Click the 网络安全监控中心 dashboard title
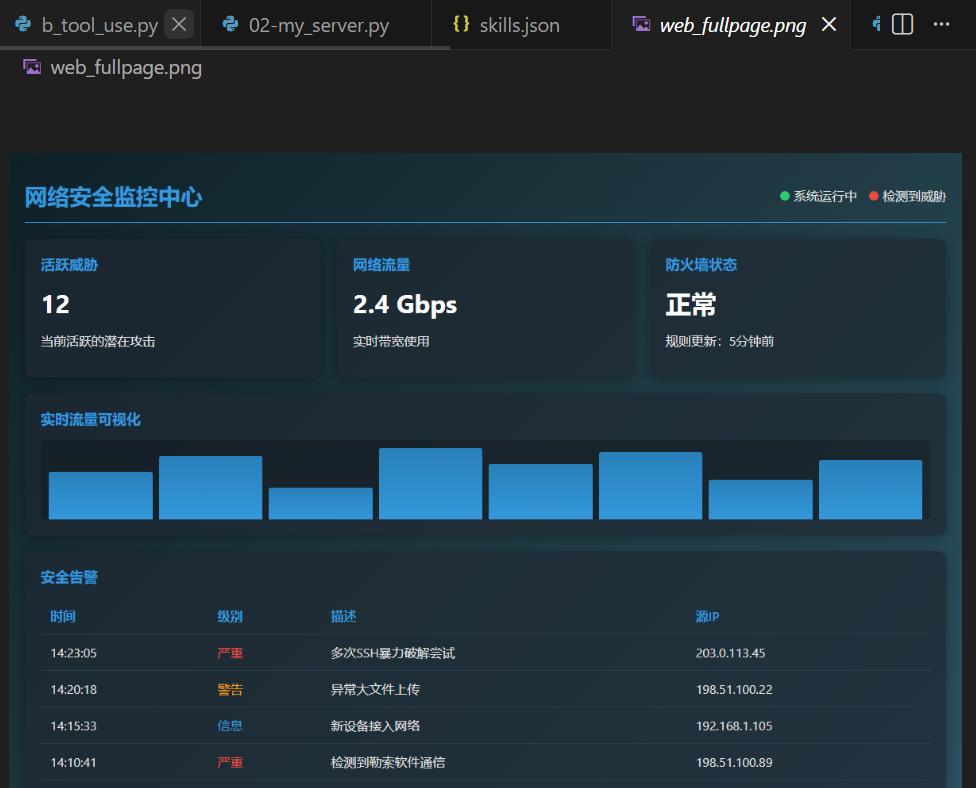Viewport: 976px width, 788px height. (113, 197)
